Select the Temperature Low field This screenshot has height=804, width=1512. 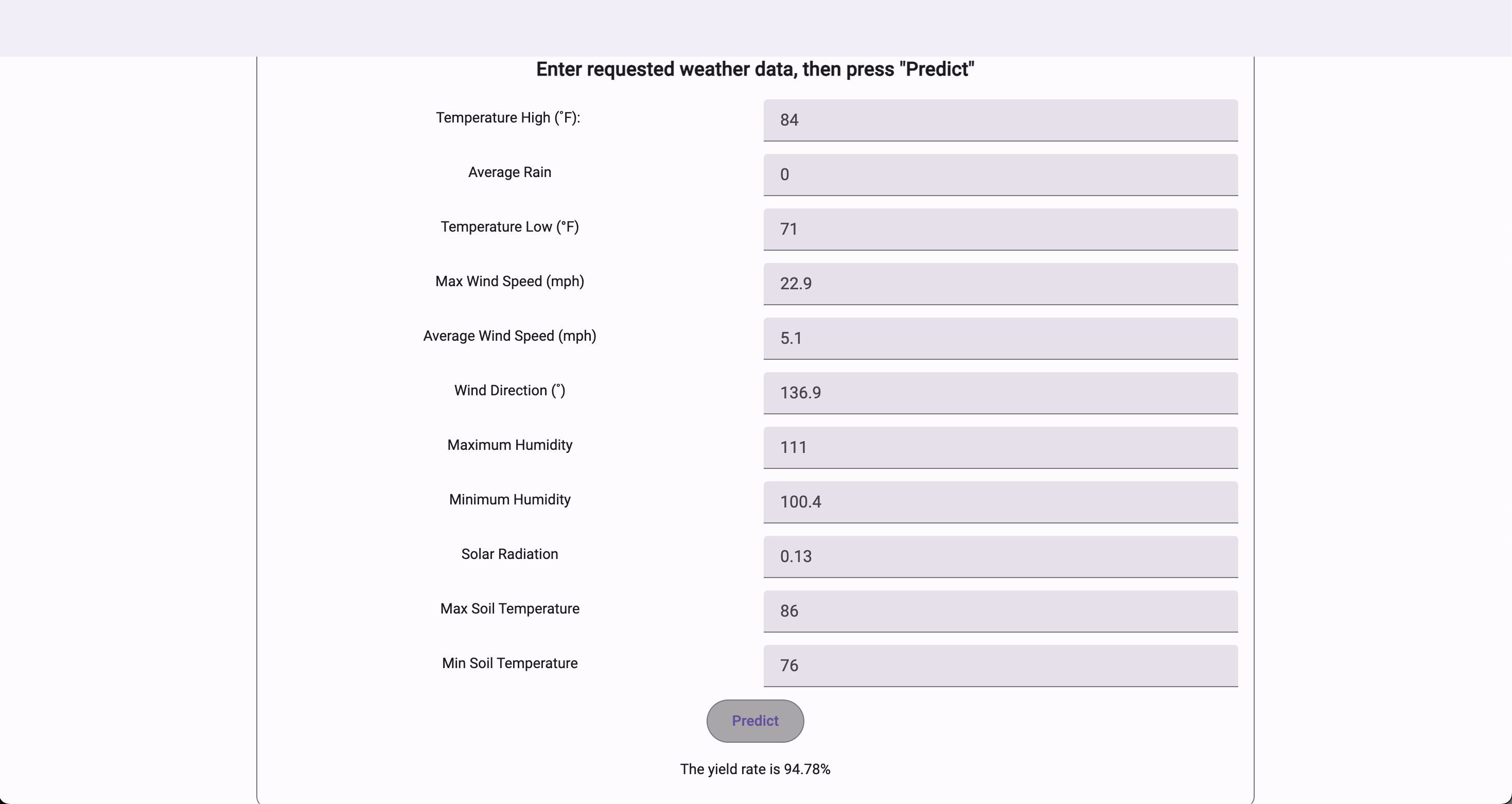(x=1000, y=229)
